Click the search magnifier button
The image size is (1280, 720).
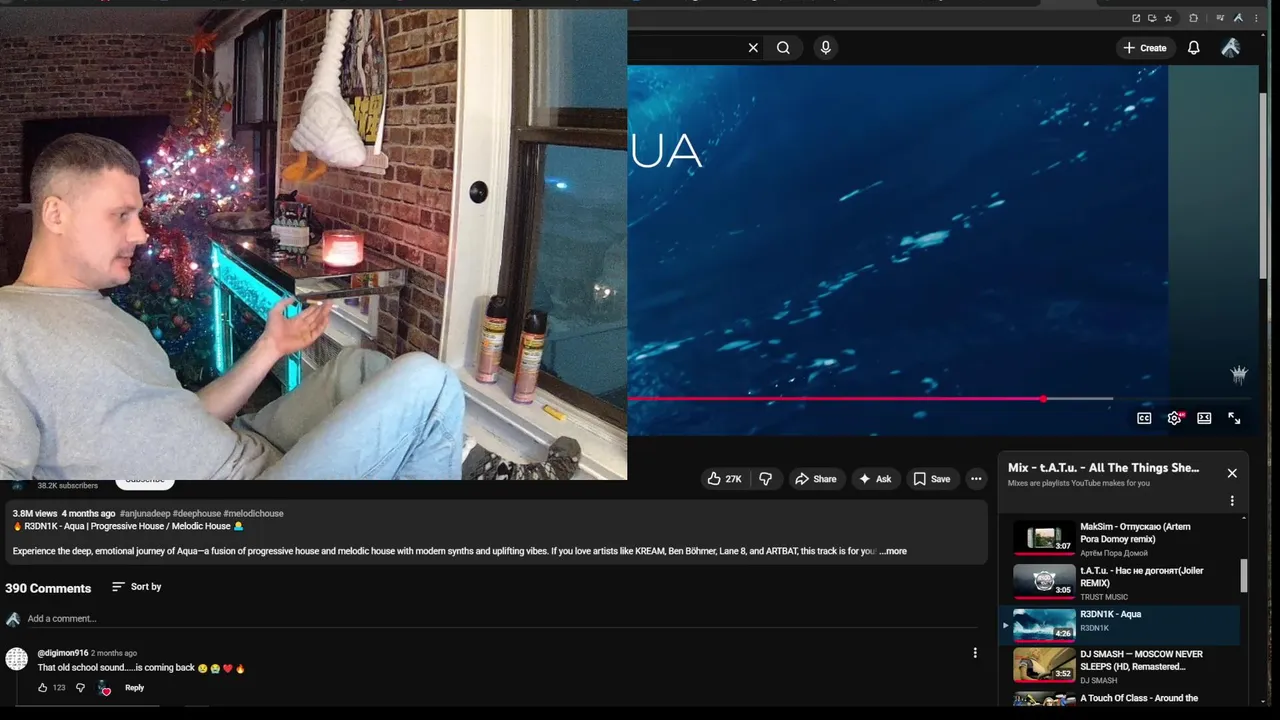point(783,47)
